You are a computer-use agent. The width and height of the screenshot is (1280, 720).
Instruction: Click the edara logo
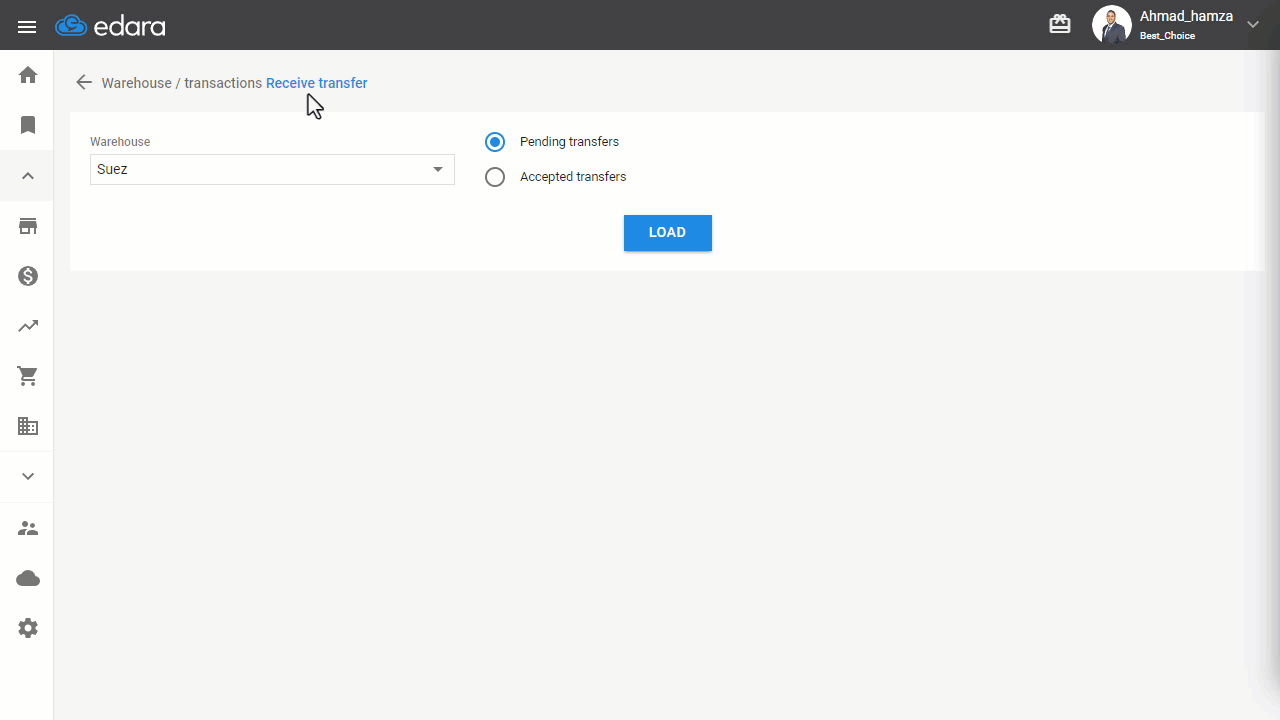coord(110,26)
